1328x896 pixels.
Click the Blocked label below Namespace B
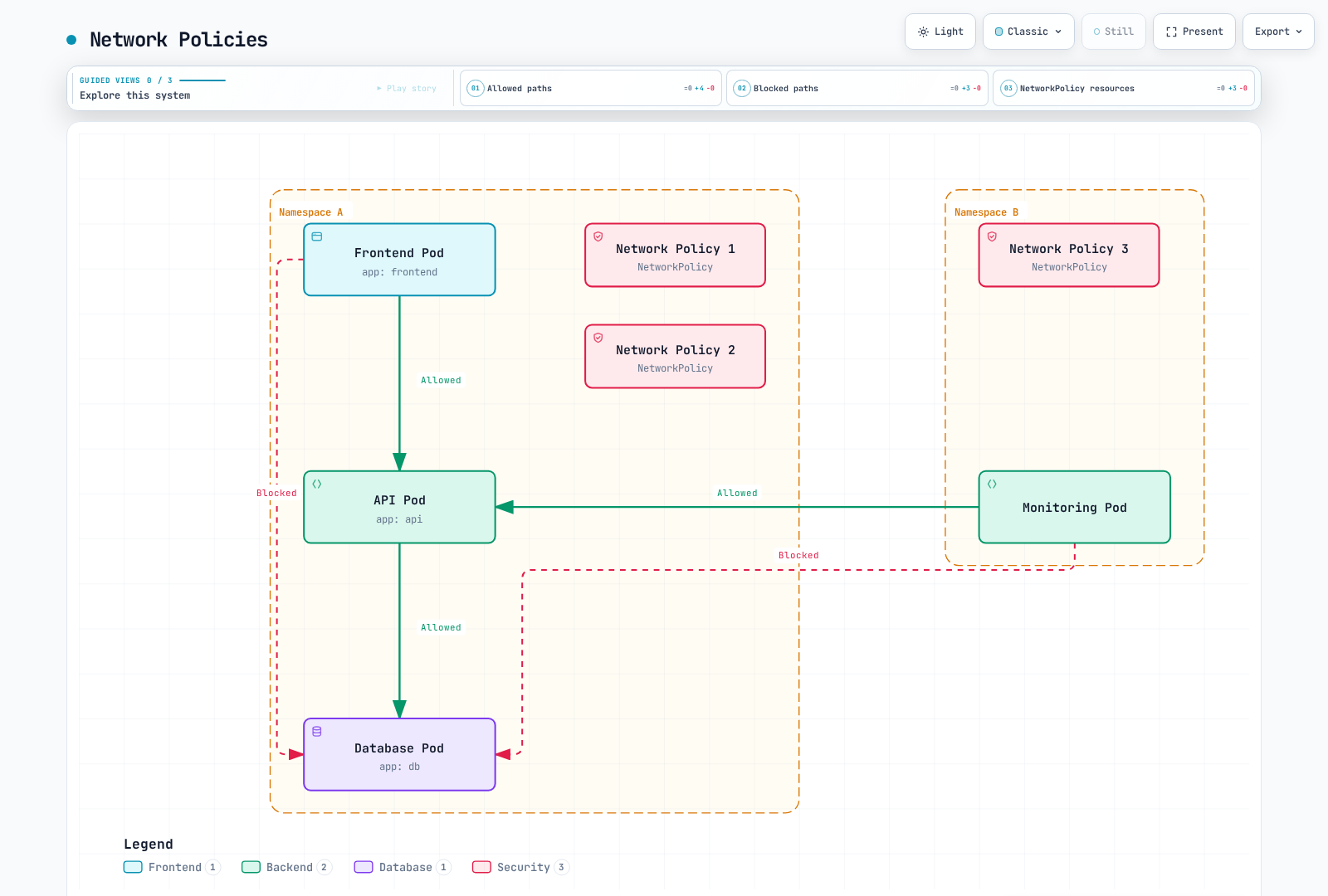click(798, 555)
